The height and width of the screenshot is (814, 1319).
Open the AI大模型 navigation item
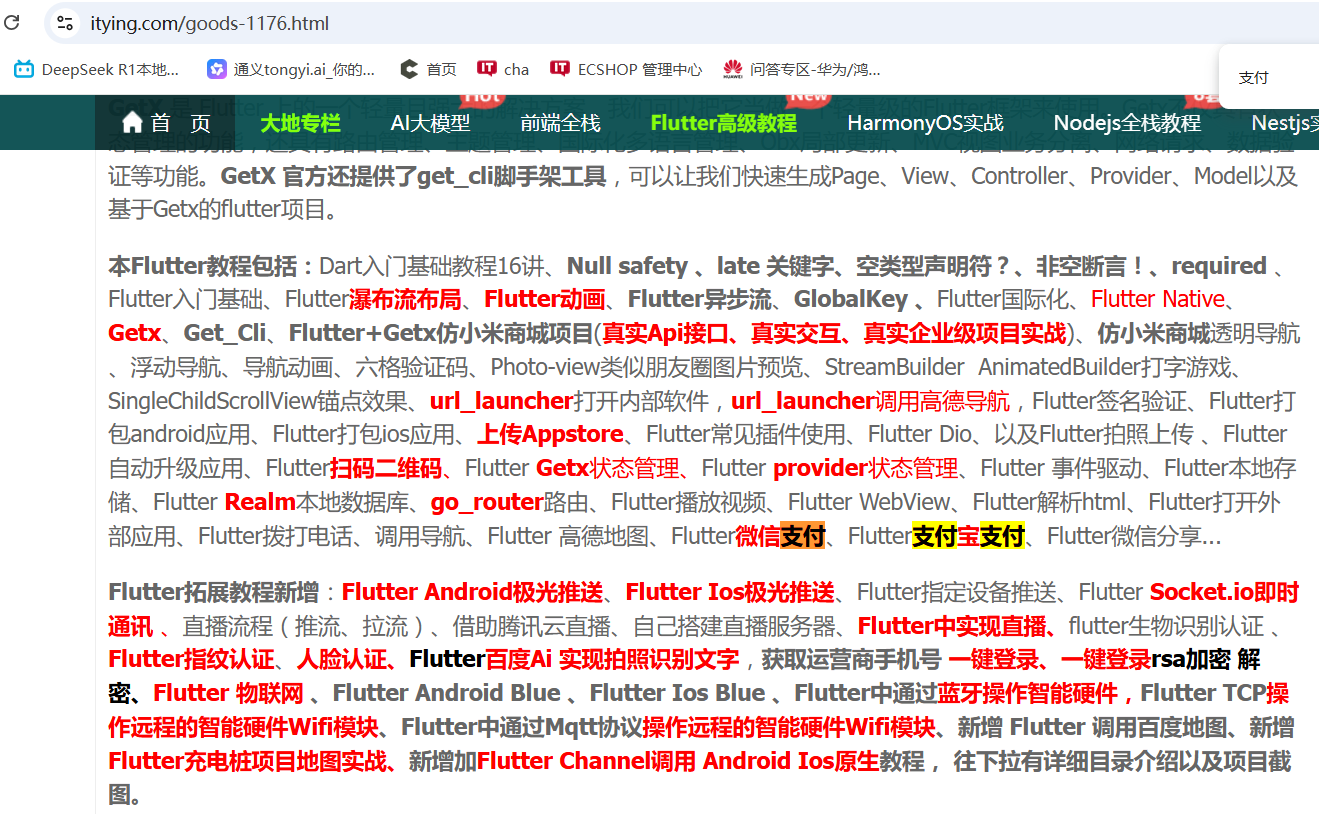430,123
